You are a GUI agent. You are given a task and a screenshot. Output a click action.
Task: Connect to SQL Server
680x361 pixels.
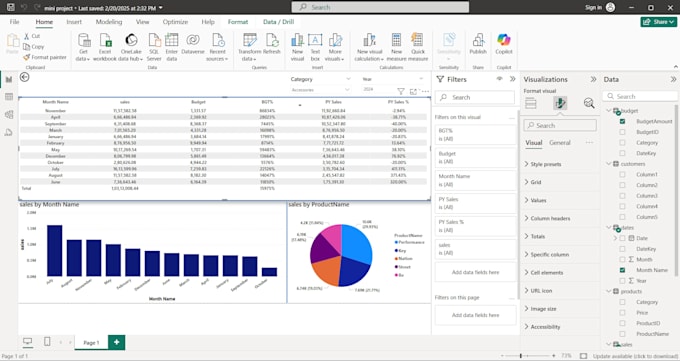pos(154,47)
